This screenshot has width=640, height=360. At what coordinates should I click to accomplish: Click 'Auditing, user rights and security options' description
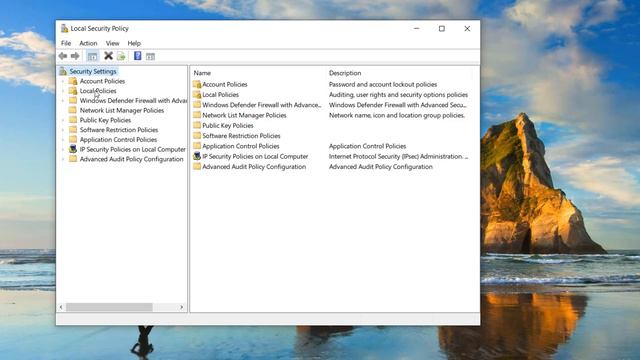[398, 95]
